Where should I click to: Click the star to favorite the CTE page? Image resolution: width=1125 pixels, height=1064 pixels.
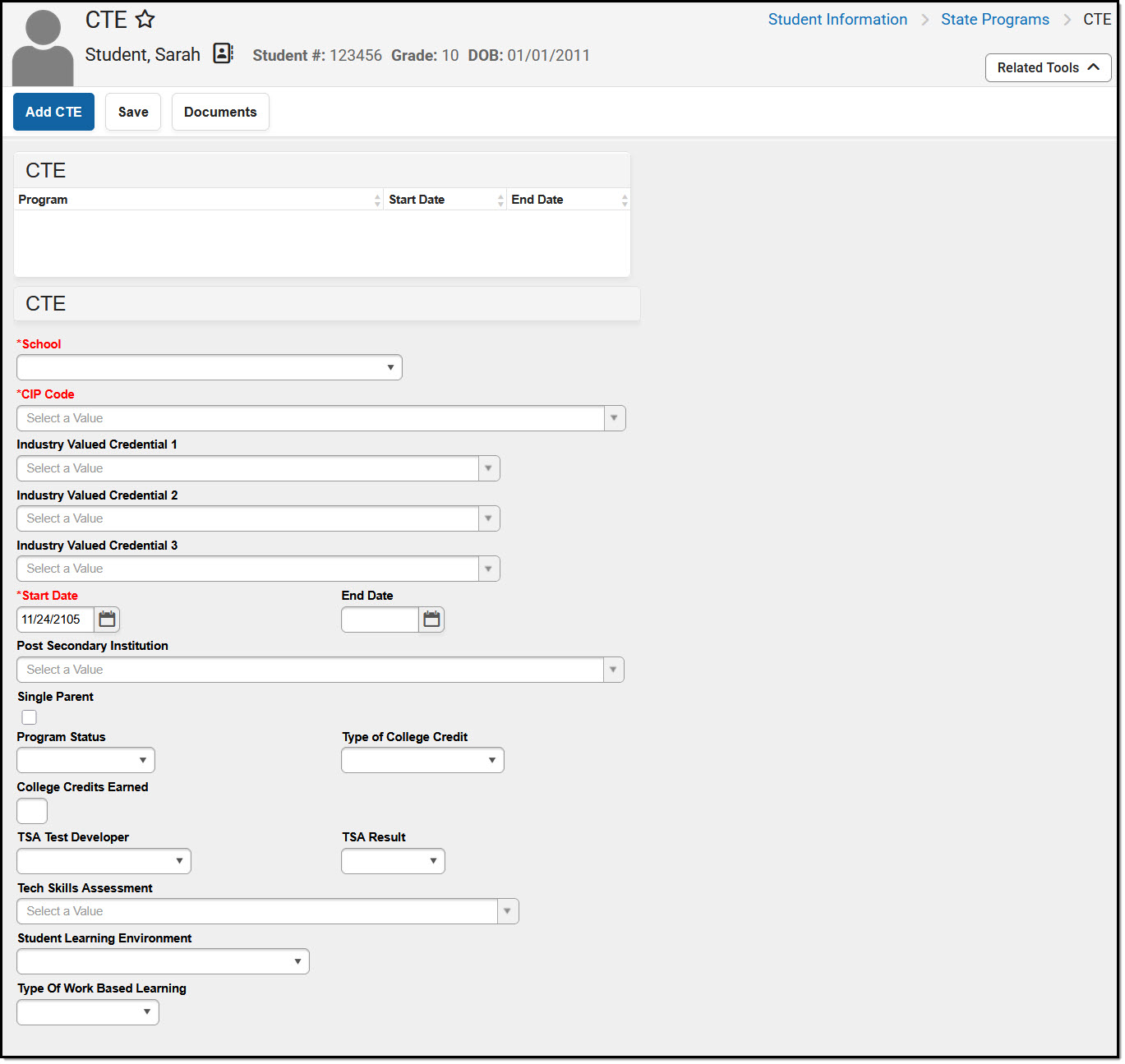(145, 18)
